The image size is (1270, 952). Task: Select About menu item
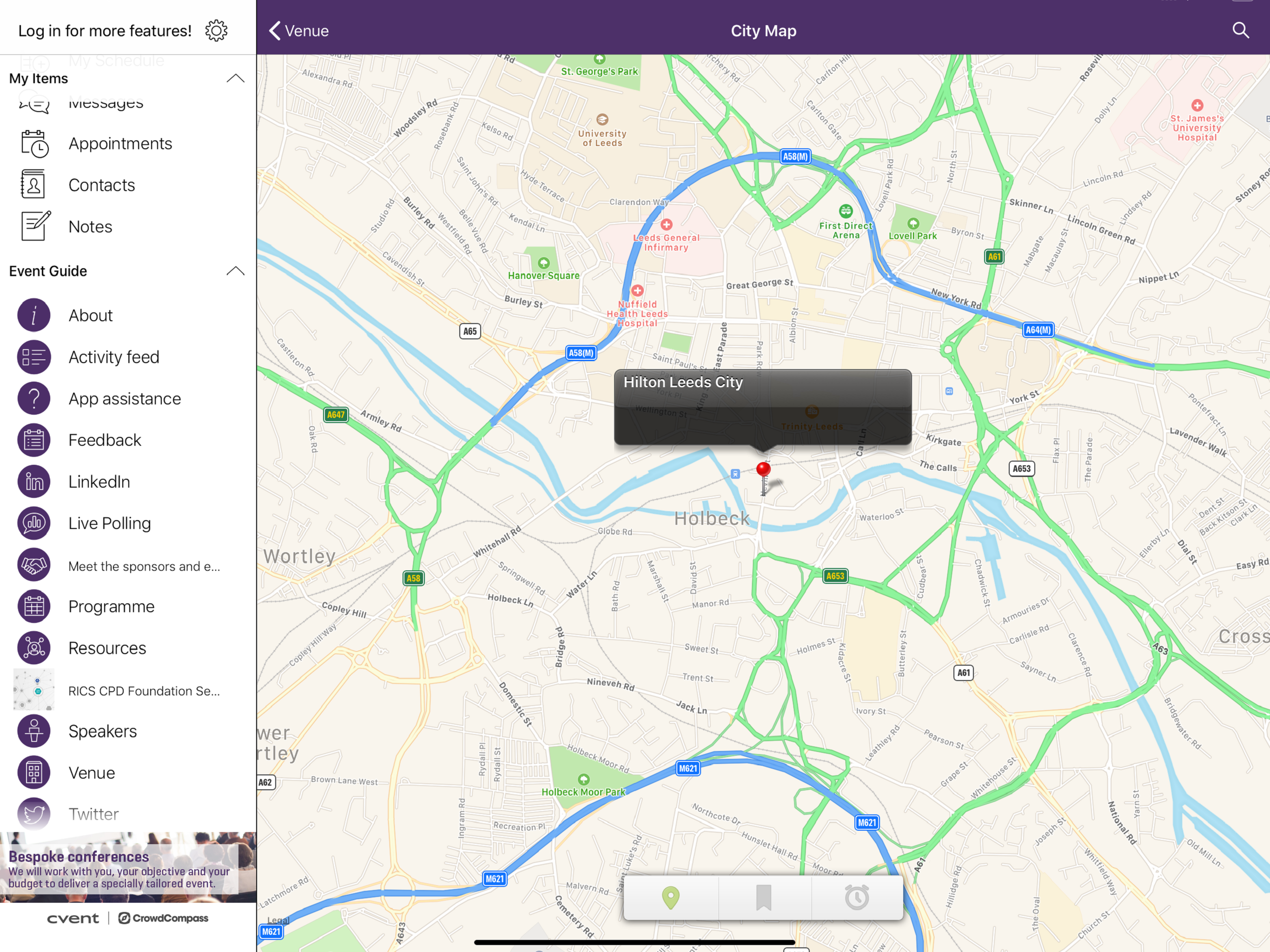tap(128, 315)
